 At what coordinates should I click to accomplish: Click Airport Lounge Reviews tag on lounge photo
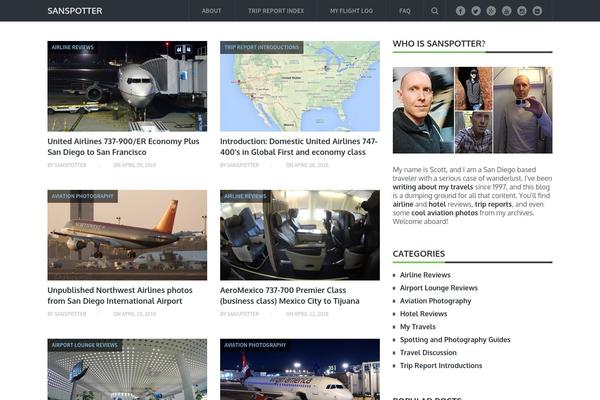[85, 345]
